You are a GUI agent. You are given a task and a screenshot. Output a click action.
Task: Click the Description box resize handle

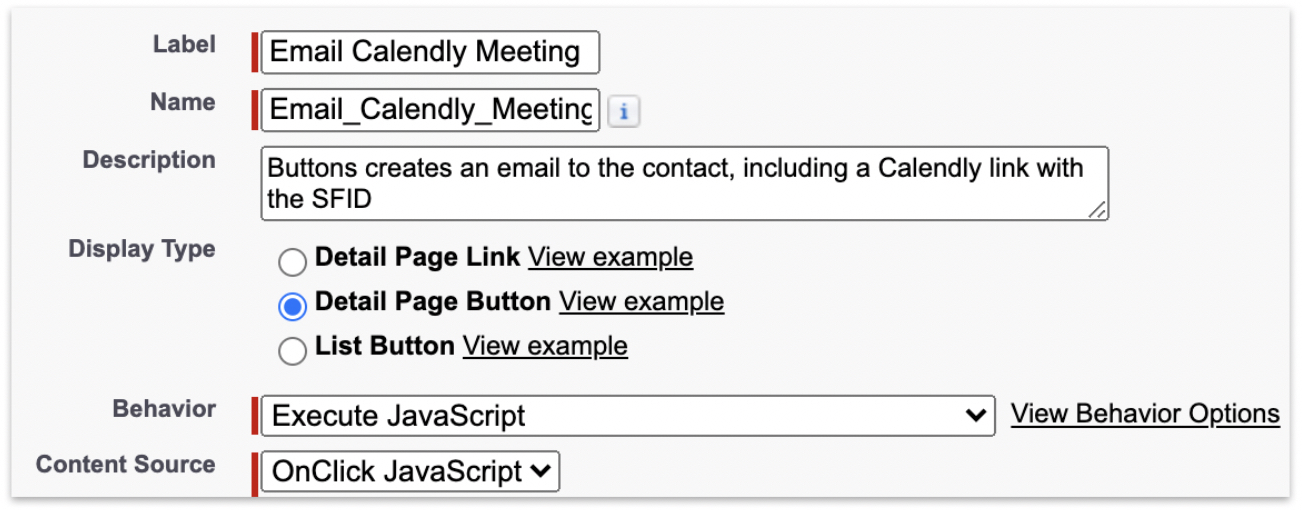pos(1097,210)
